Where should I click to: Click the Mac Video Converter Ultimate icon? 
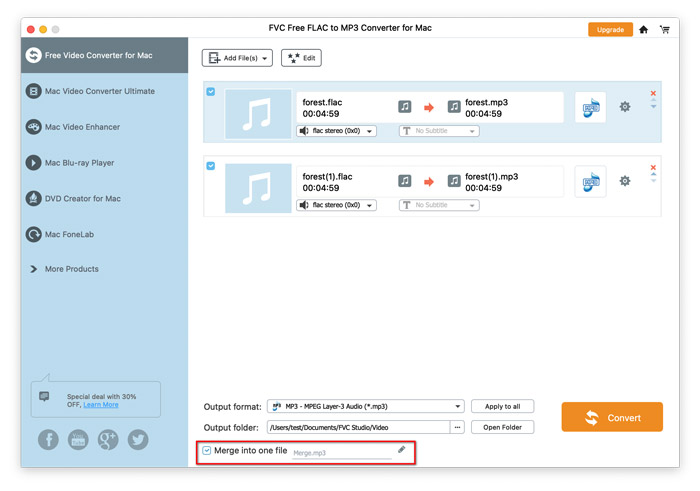(33, 91)
